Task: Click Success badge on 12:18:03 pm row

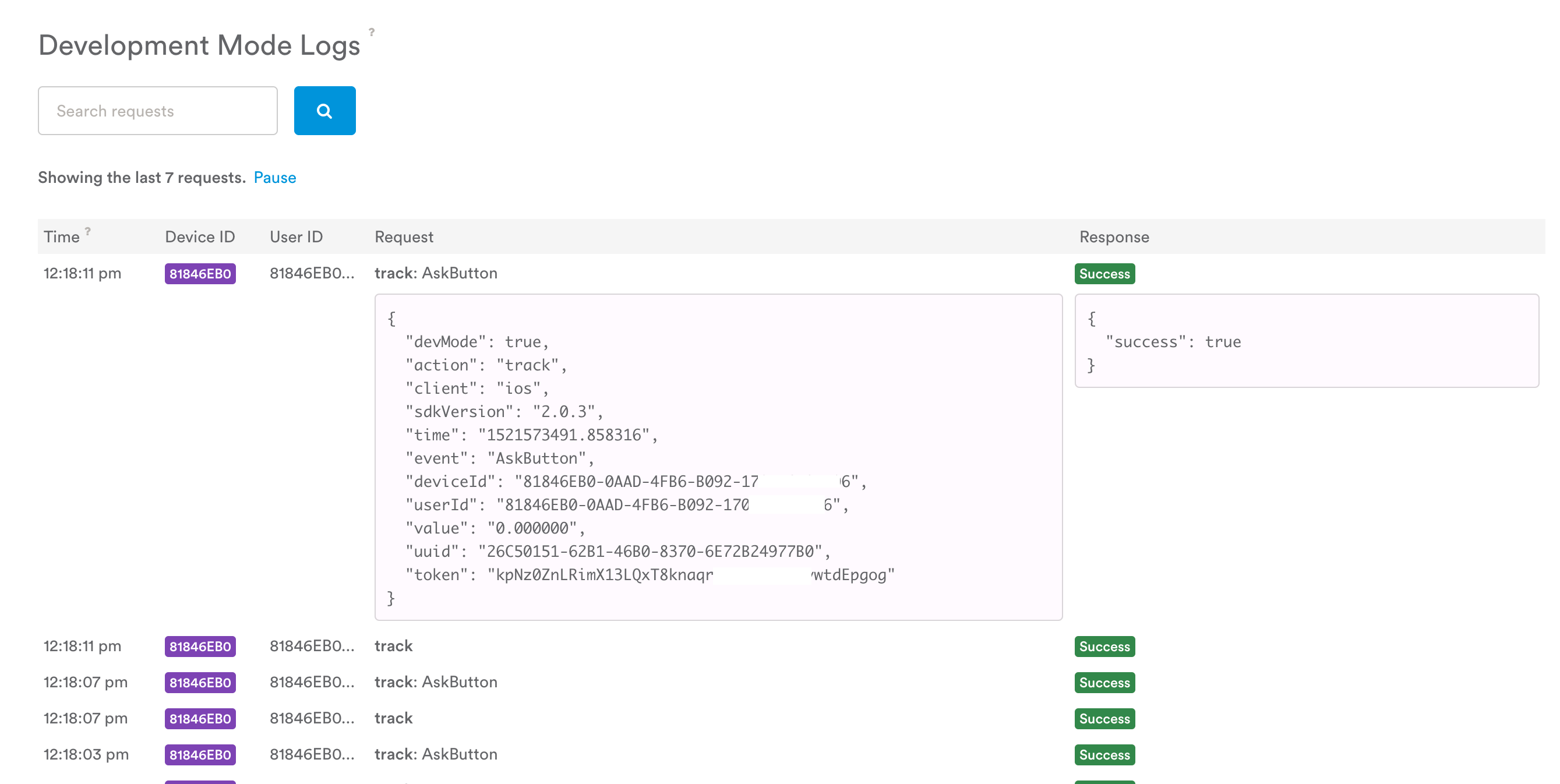Action: click(x=1104, y=755)
